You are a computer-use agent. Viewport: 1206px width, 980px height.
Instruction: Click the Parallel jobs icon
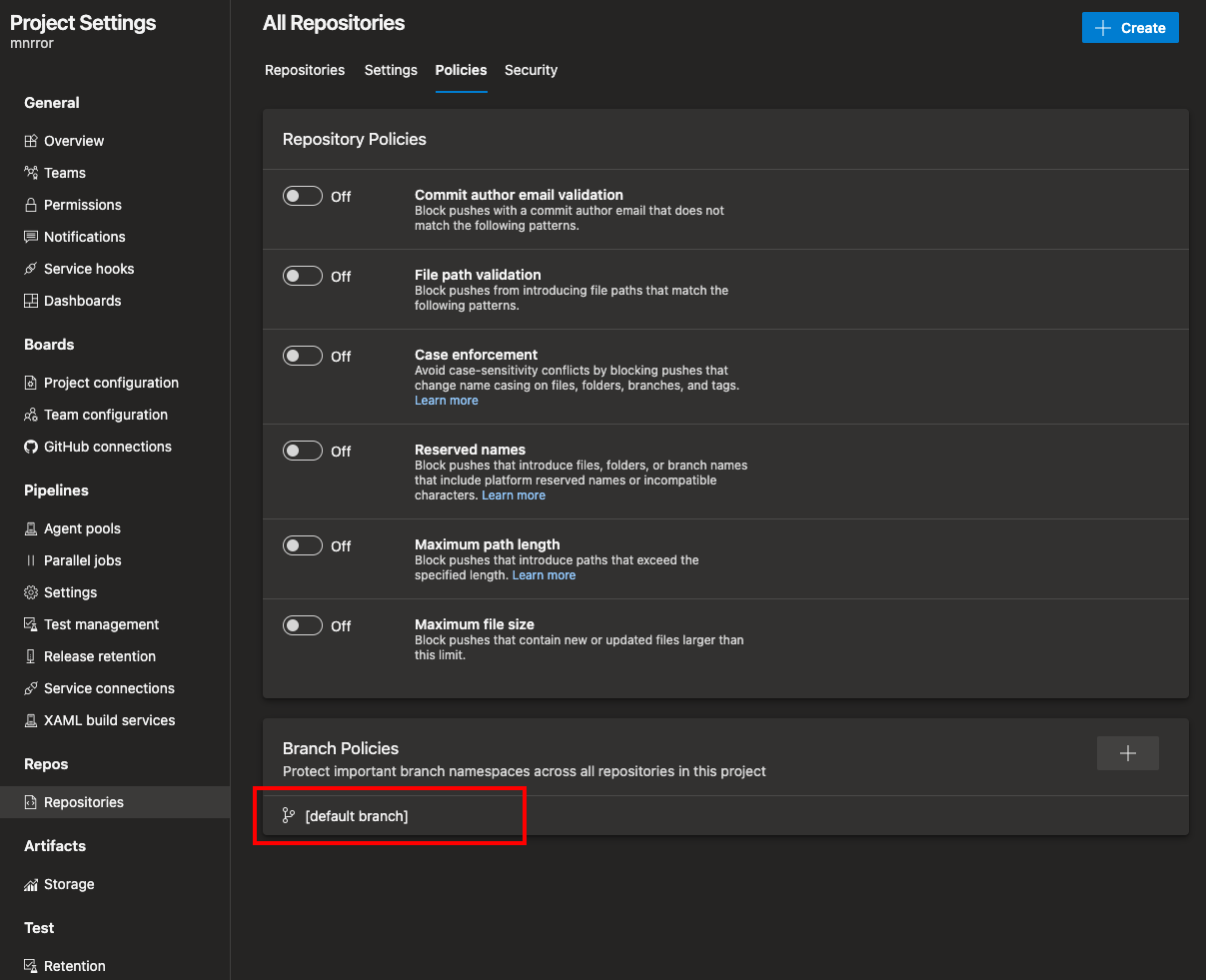tap(31, 560)
